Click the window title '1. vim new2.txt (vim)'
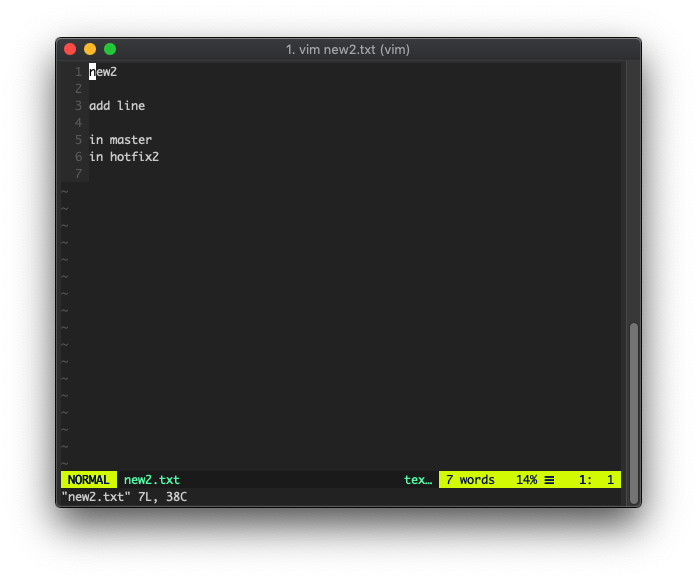This screenshot has width=697, height=581. [x=348, y=49]
